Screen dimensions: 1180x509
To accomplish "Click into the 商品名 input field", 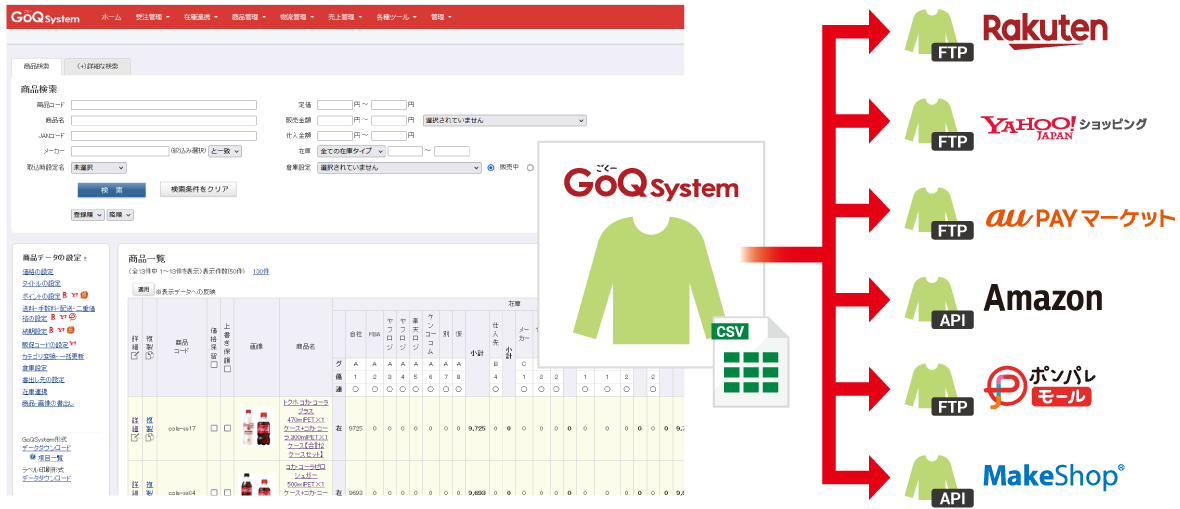I will coord(164,120).
